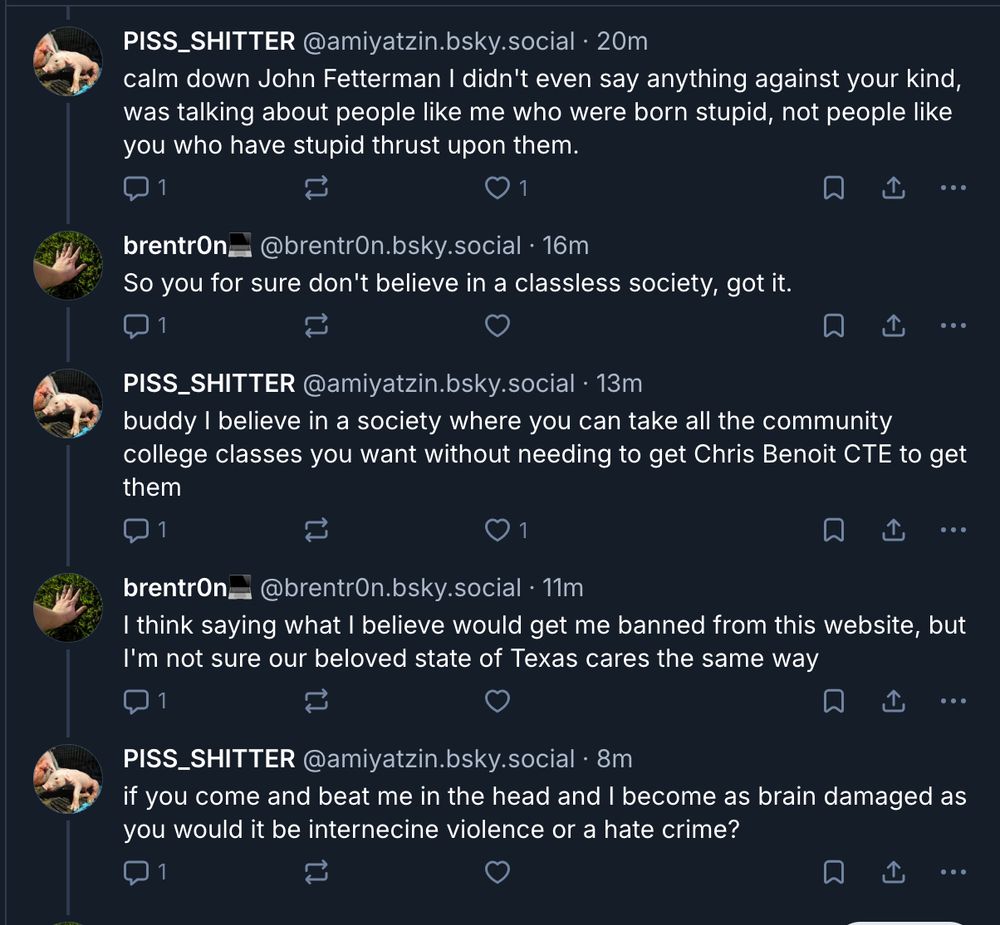Open more options on 'internecine violence' post

tap(953, 872)
